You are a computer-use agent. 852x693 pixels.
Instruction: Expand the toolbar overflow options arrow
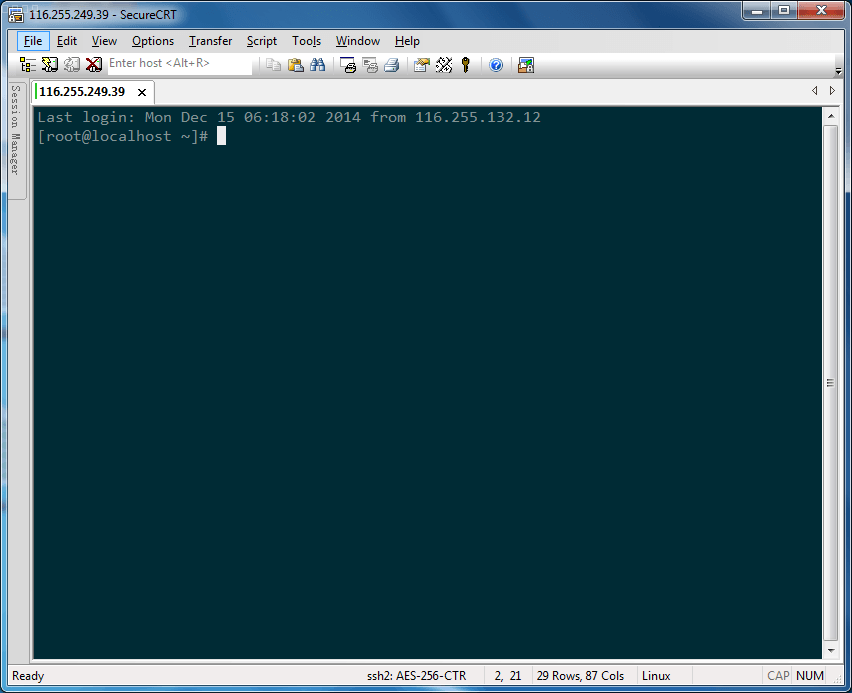pyautogui.click(x=838, y=68)
